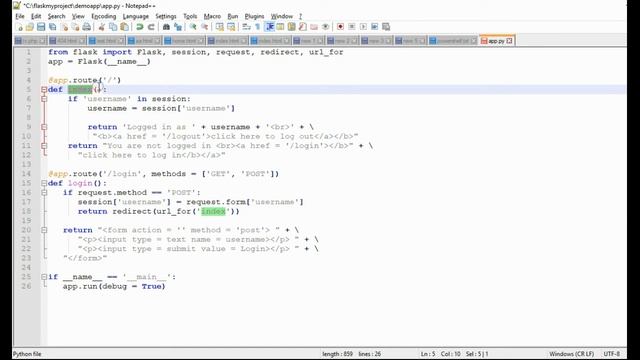Click the Close All documents toolbar icon
Image resolution: width=640 pixels, height=360 pixels.
(75, 27)
